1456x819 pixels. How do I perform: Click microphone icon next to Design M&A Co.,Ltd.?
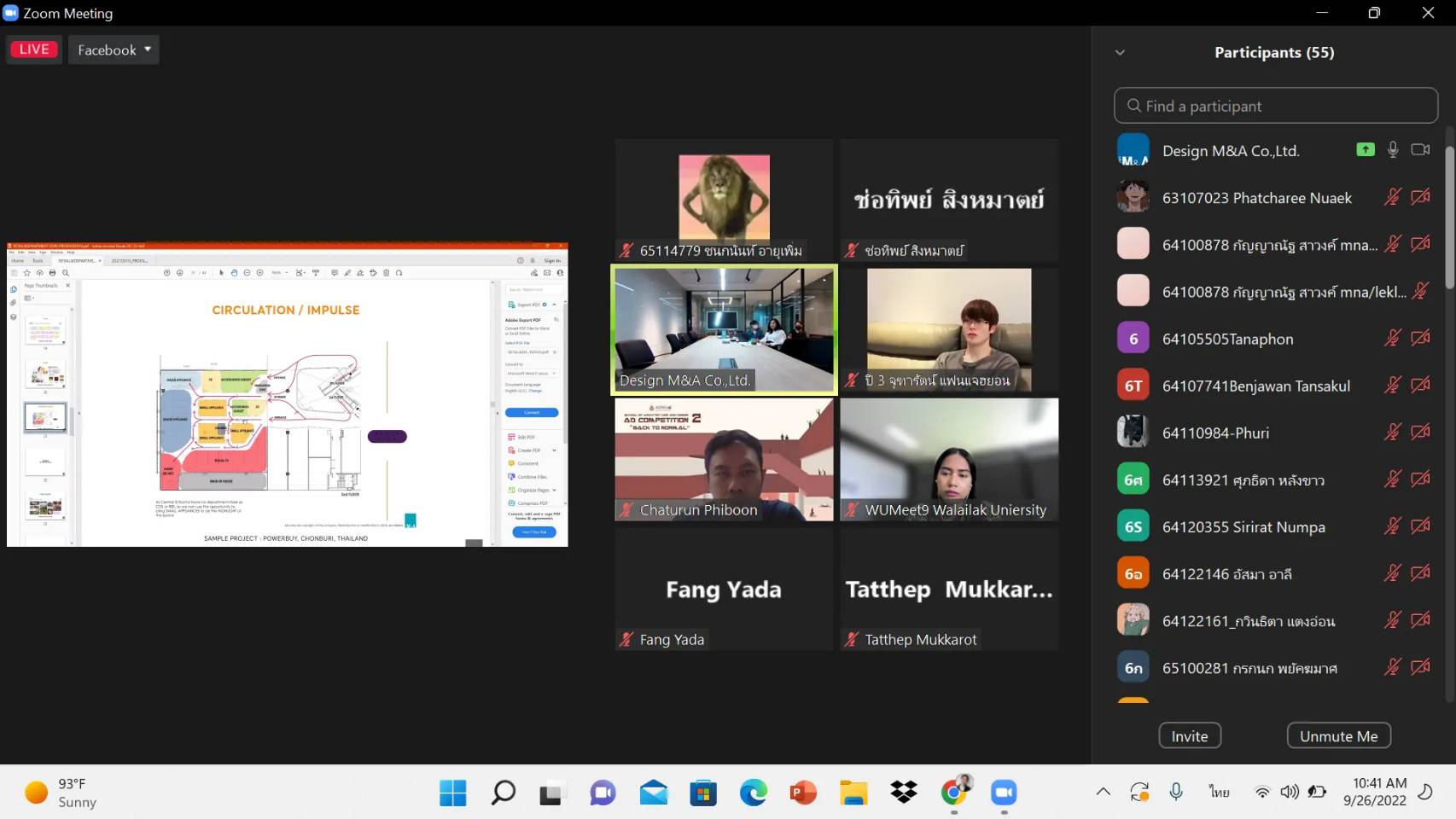pyautogui.click(x=1393, y=150)
